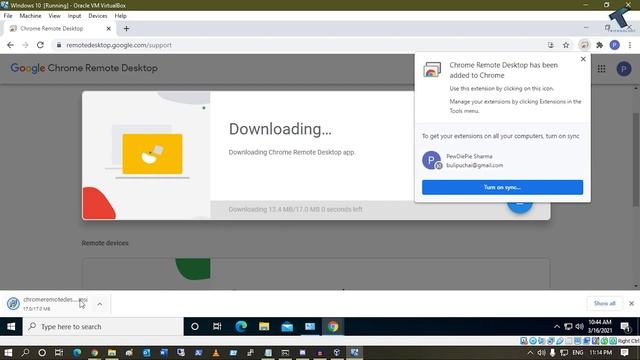Viewport: 640px width, 360px height.
Task: Go forward in Chrome
Action: (25, 45)
